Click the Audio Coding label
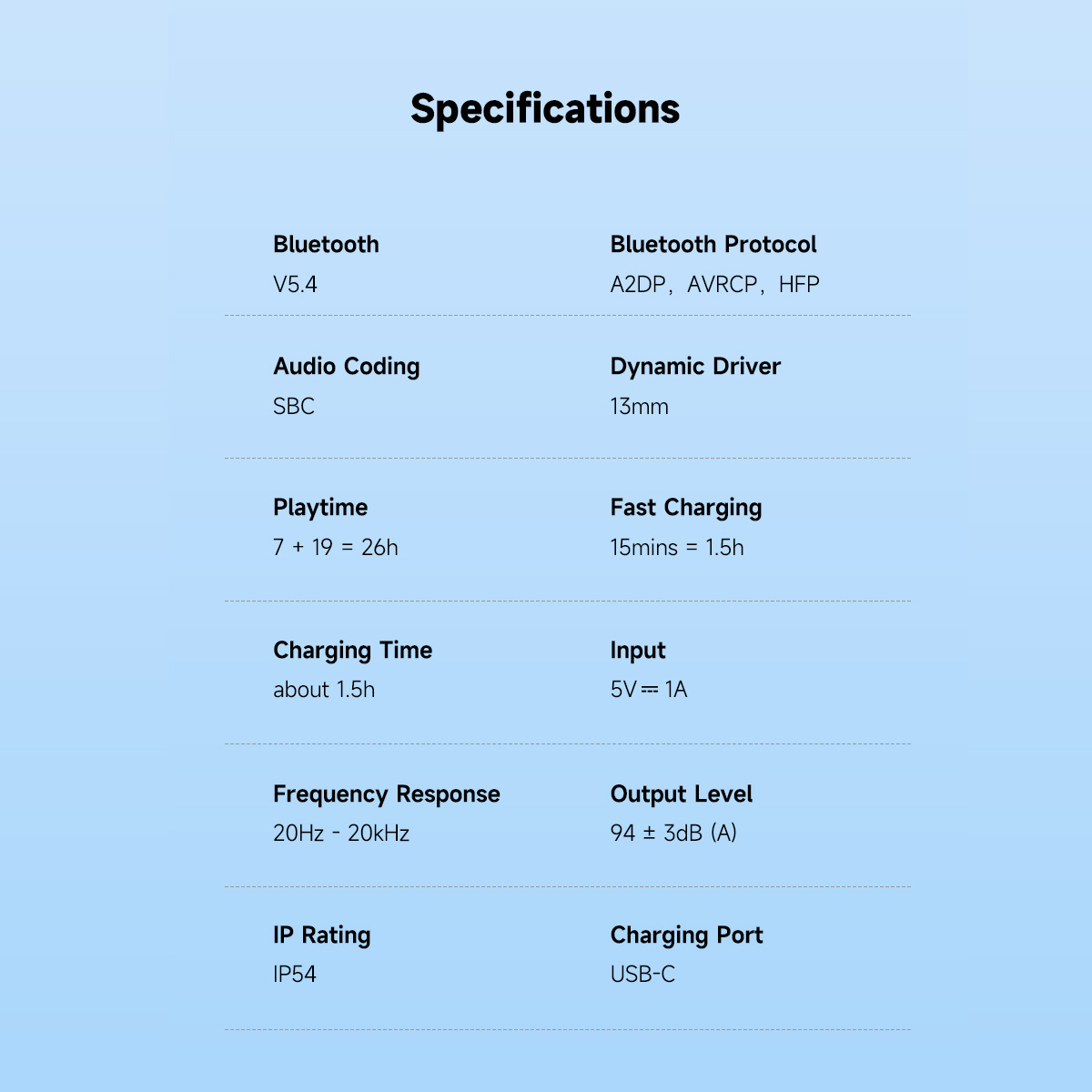1092x1092 pixels. click(346, 367)
